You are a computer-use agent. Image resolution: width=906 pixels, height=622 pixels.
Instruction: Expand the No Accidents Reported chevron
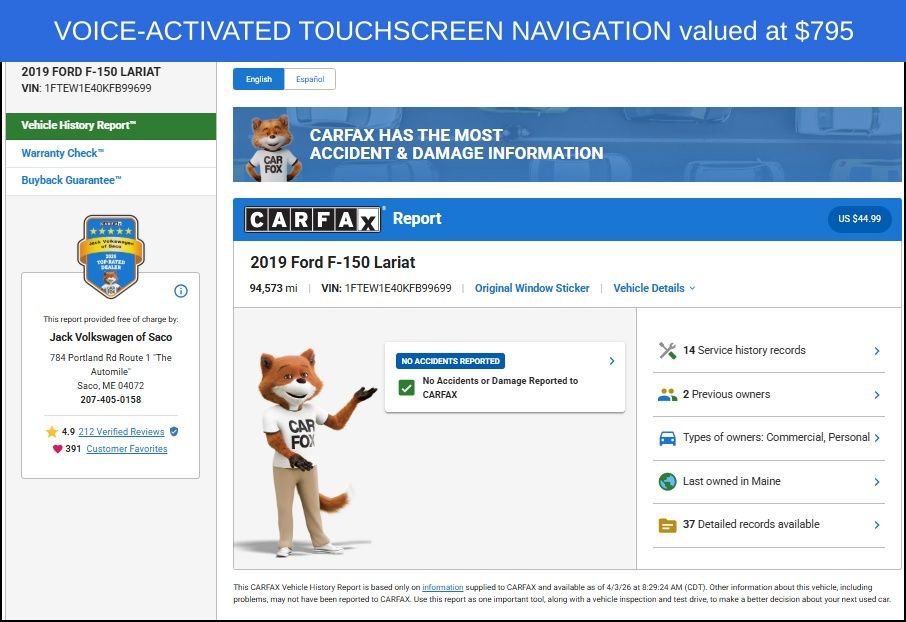tap(611, 361)
